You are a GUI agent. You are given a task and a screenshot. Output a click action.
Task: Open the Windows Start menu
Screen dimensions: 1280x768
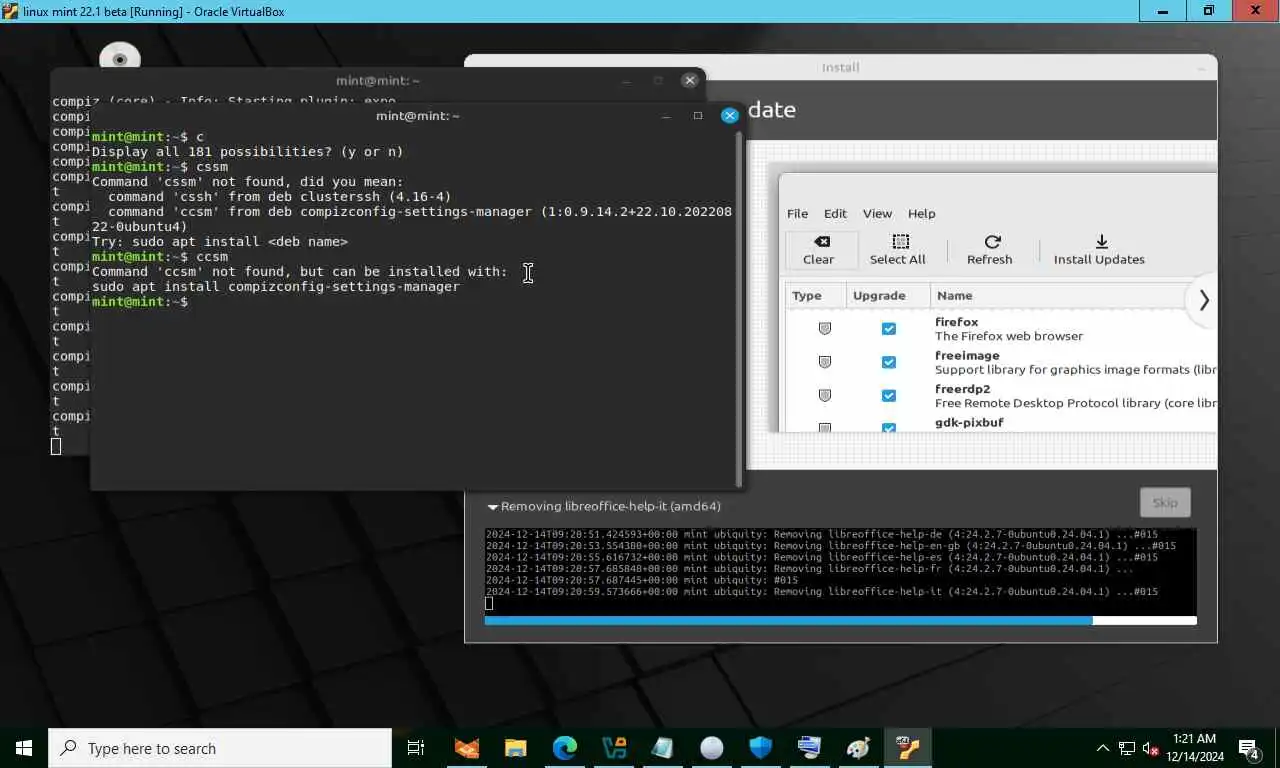(x=24, y=748)
